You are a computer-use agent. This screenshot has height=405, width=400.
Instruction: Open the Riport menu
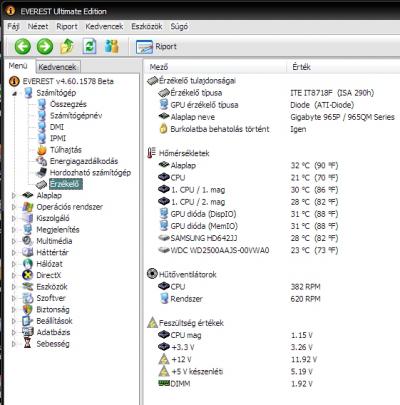pos(67,26)
